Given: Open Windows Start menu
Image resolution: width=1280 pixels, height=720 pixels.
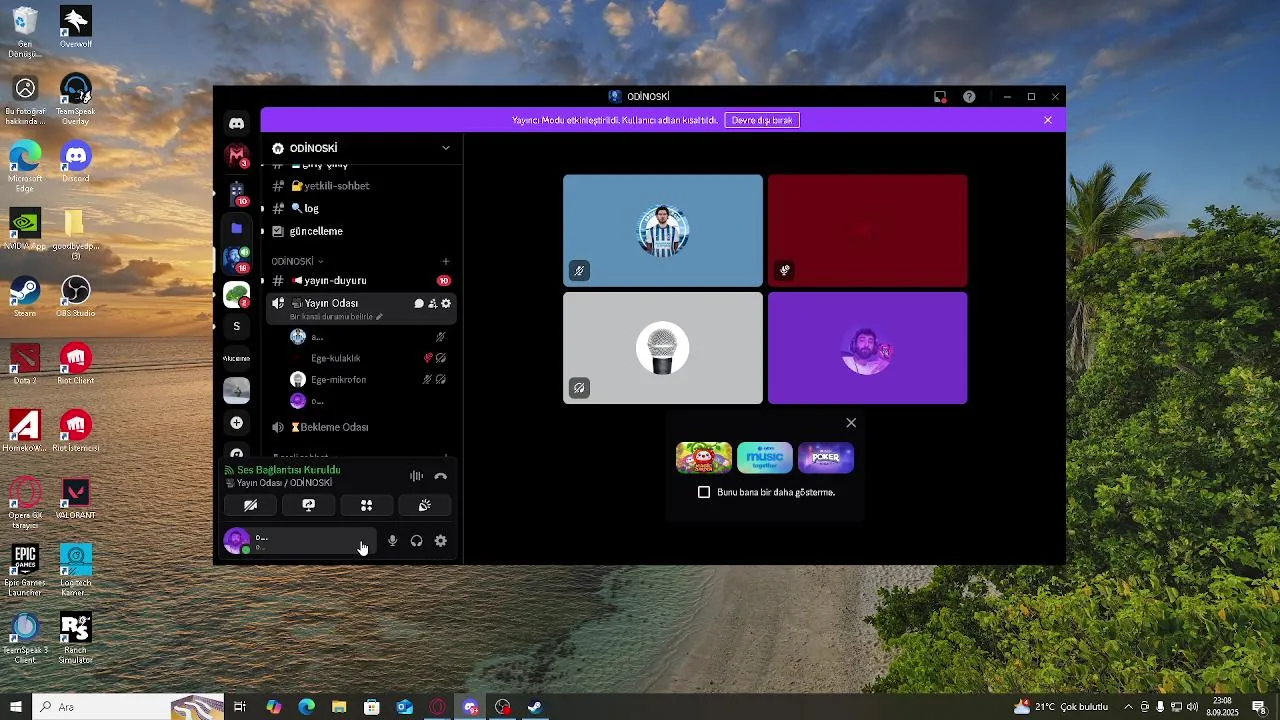Looking at the screenshot, I should tap(16, 707).
